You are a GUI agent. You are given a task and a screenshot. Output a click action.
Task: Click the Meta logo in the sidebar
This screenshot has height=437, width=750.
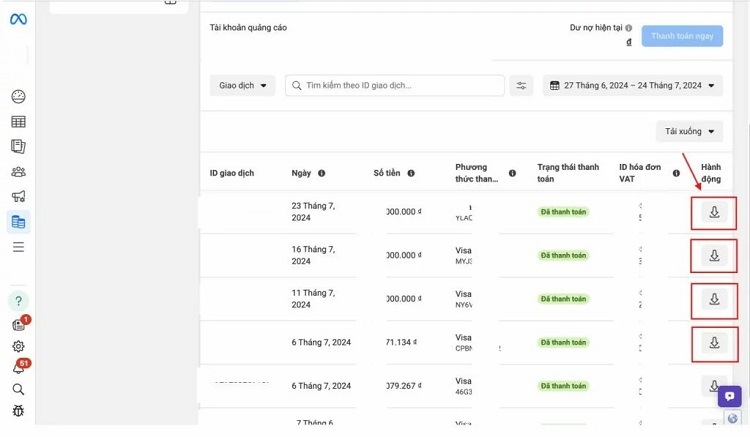(18, 20)
